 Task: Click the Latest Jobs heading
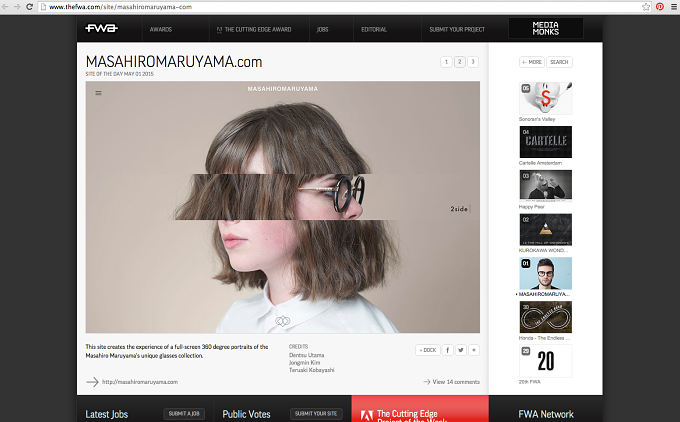click(x=107, y=414)
